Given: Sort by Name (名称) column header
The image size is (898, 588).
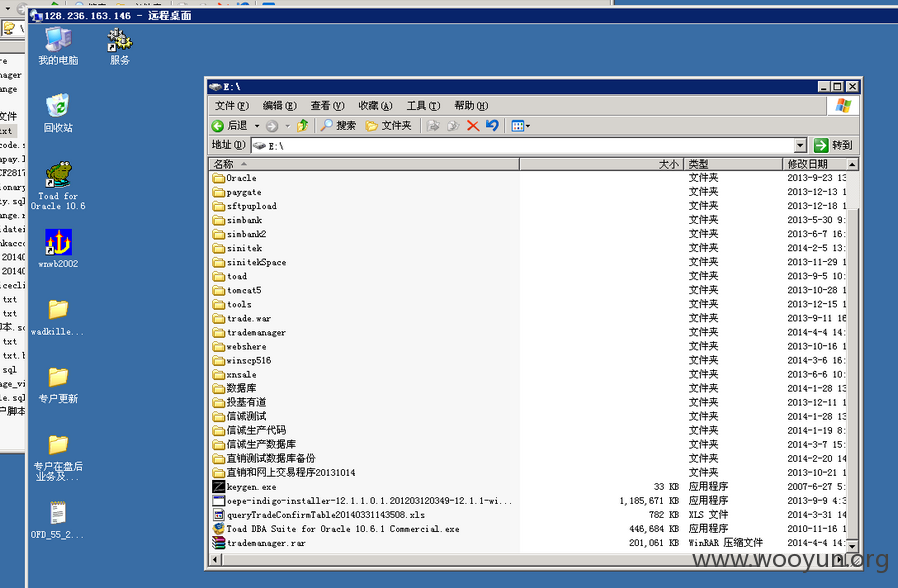Looking at the screenshot, I should click(364, 164).
